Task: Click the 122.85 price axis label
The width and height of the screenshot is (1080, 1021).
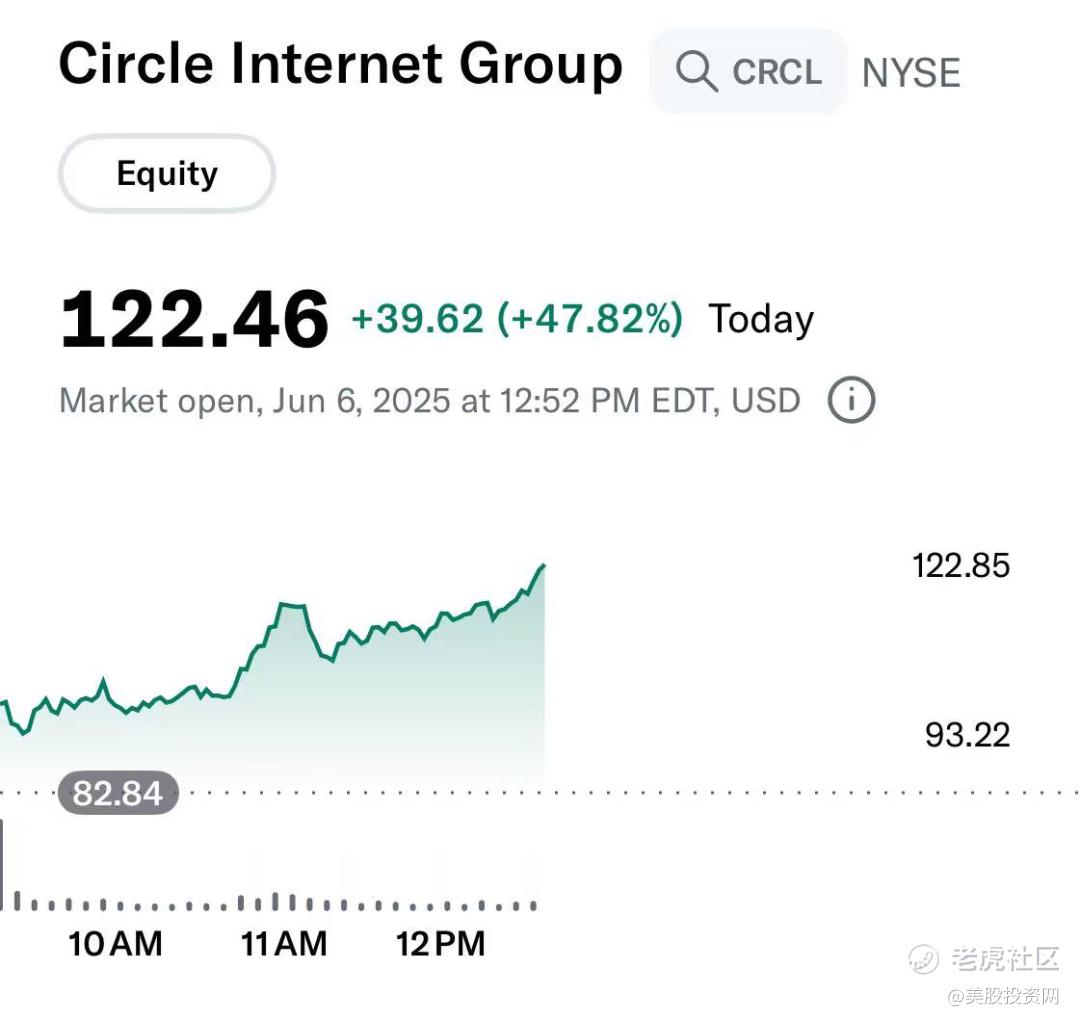Action: point(960,566)
